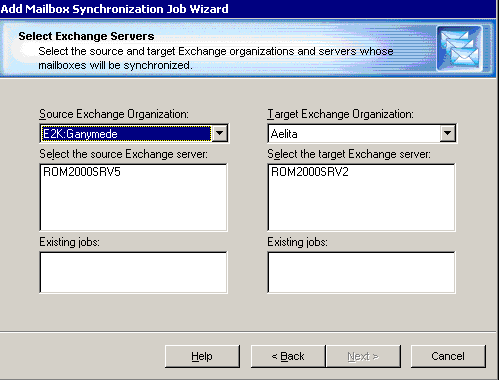500x380 pixels.
Task: Click the source Existing jobs list
Action: coord(133,272)
